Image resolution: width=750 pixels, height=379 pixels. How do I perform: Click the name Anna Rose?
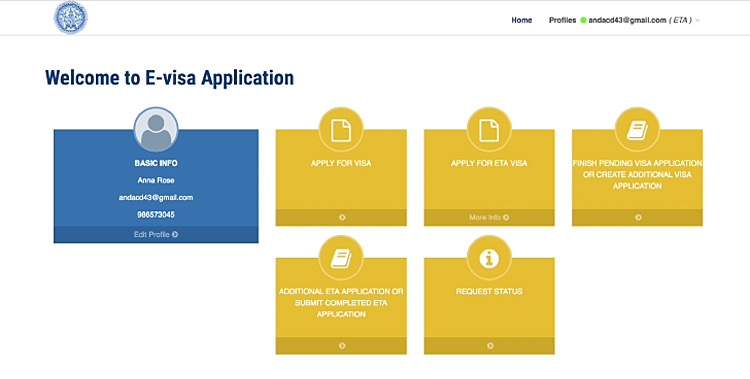coord(156,180)
